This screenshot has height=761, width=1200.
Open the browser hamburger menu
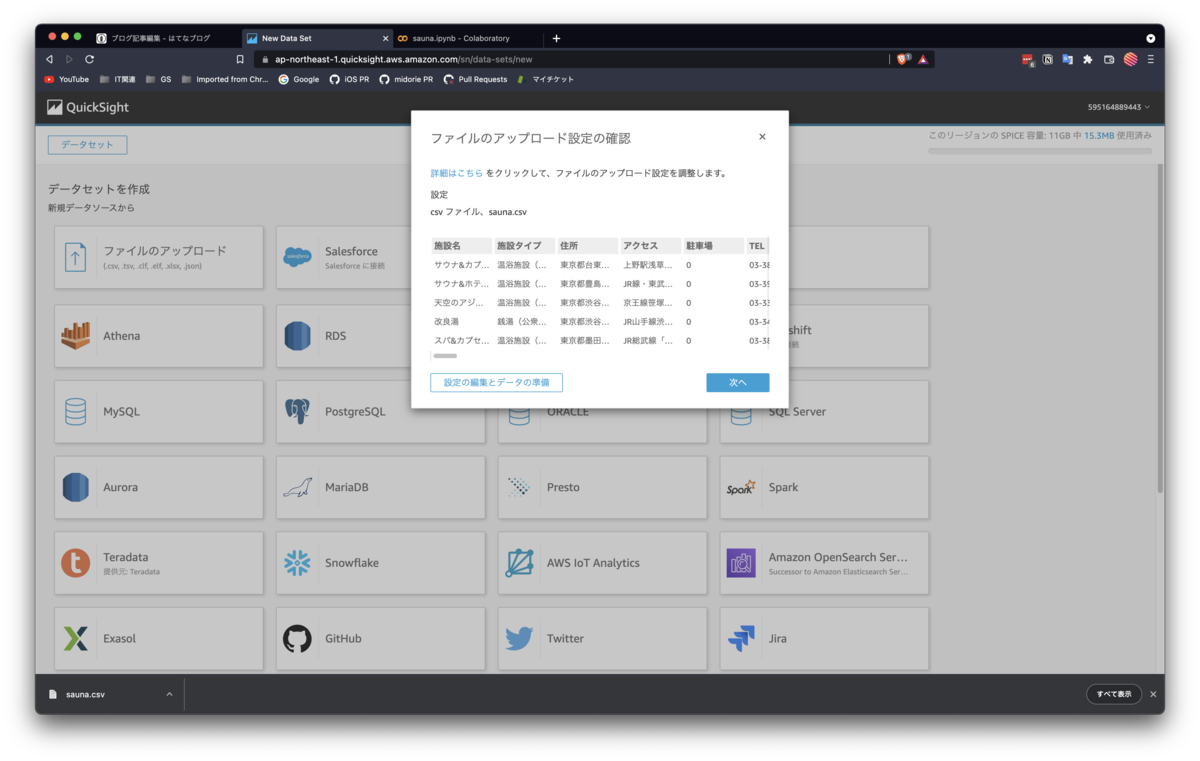pos(1150,59)
